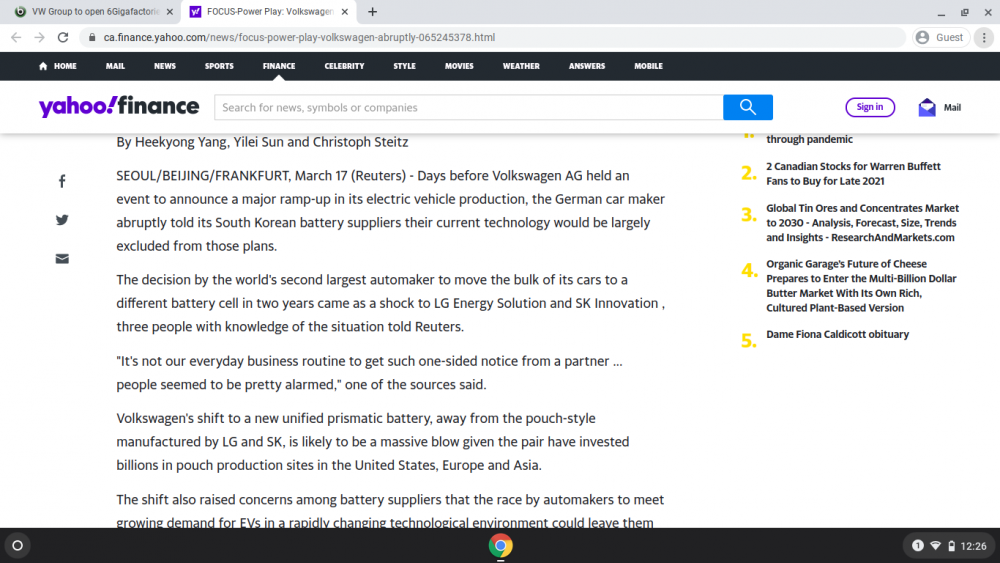Open Dame Fiona Caldicott obituary link

pyautogui.click(x=837, y=334)
